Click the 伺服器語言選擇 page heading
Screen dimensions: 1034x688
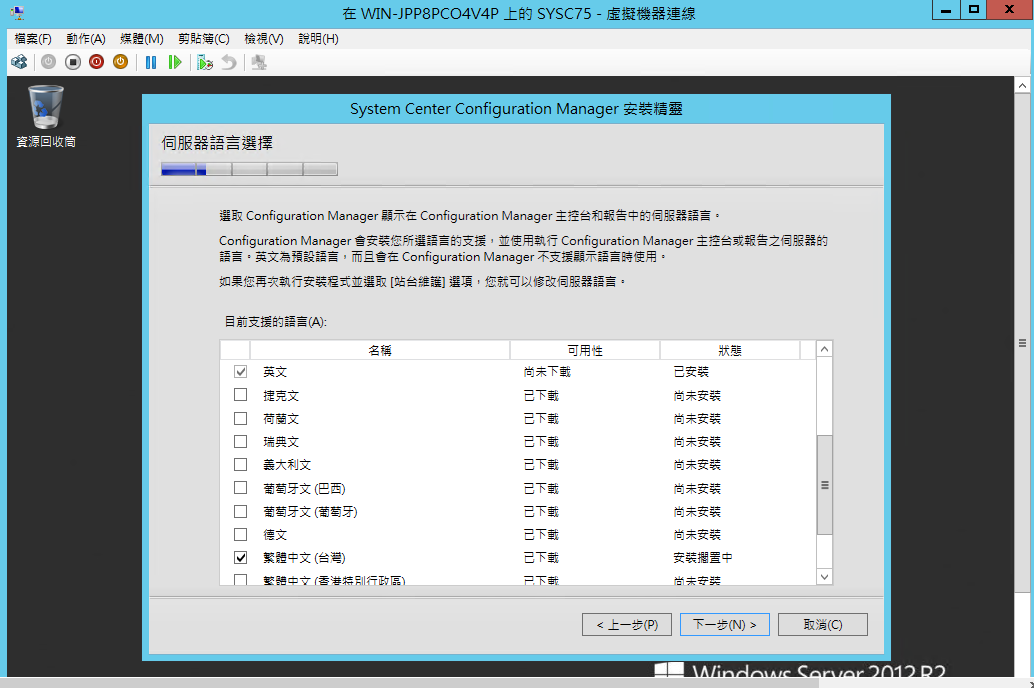pos(217,143)
